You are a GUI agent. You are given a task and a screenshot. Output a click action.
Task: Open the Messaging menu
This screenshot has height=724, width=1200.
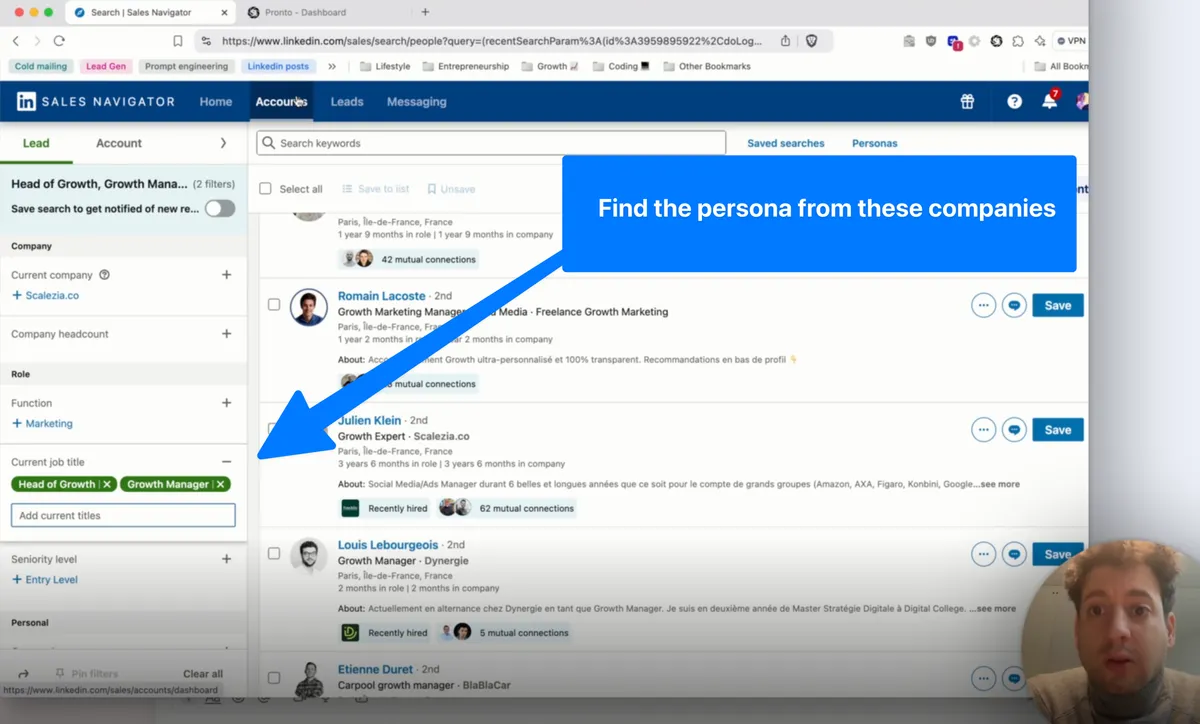[x=416, y=102]
